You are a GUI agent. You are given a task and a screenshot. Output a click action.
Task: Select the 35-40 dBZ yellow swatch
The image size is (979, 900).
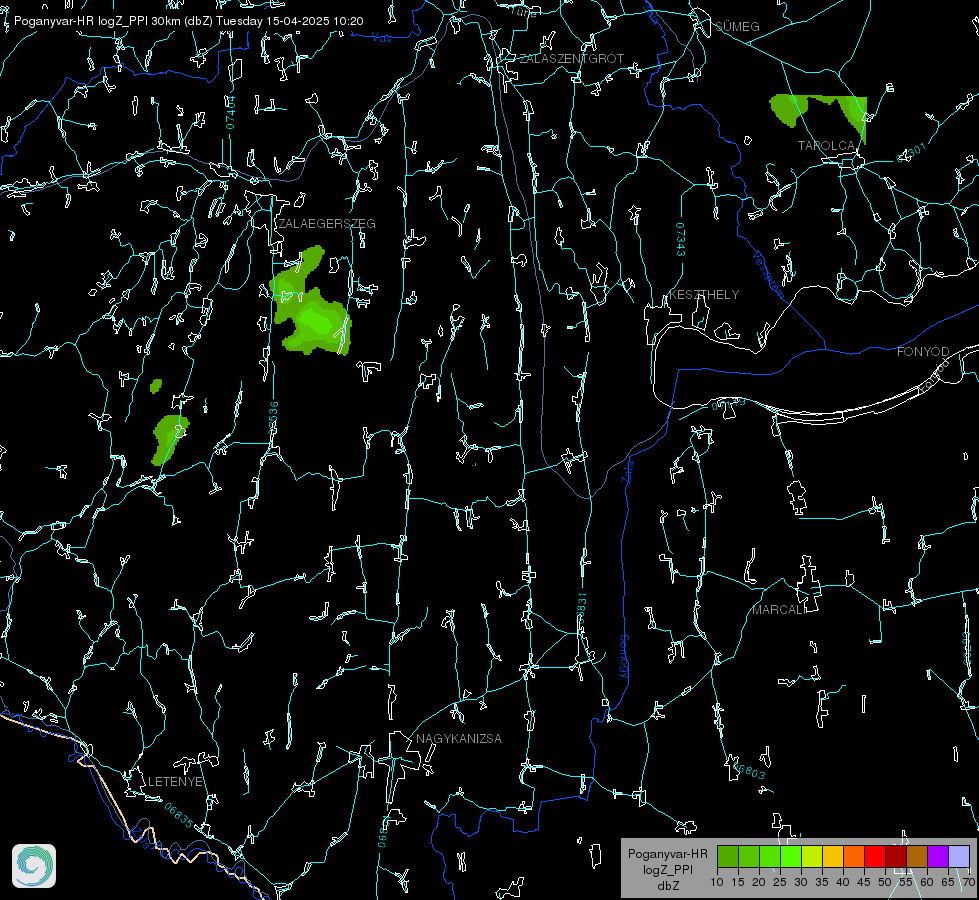coord(833,856)
